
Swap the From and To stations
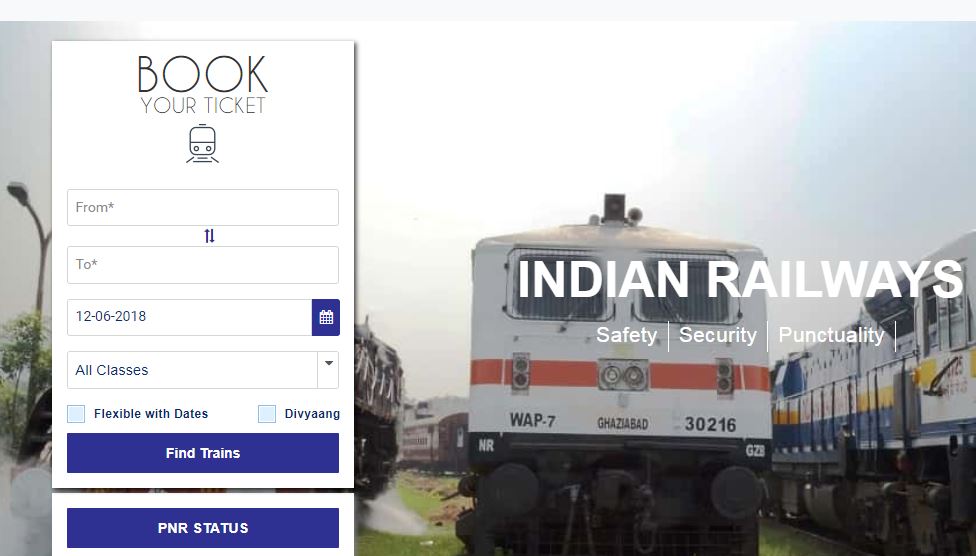(209, 236)
